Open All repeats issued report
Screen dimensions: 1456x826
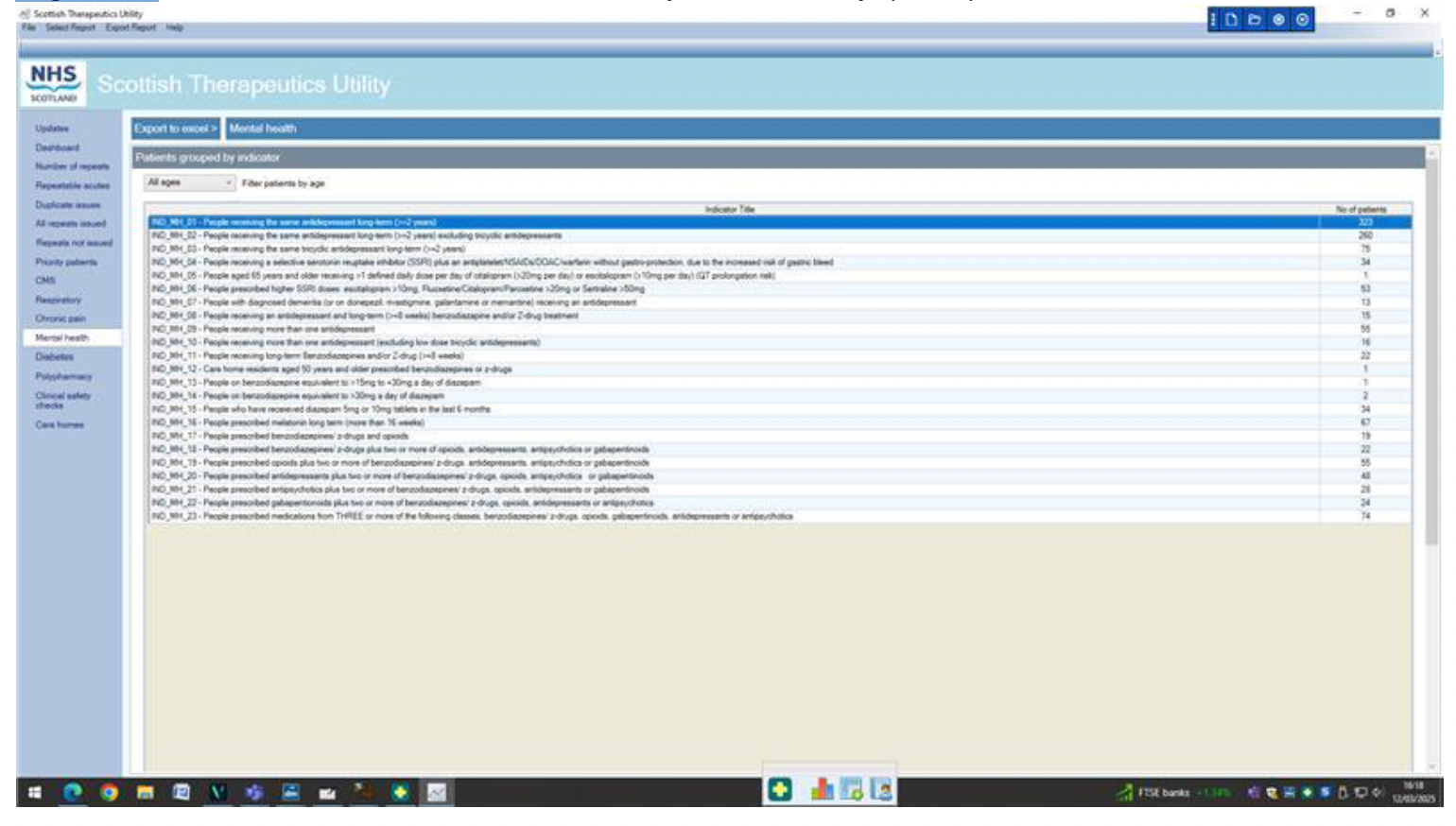point(71,223)
